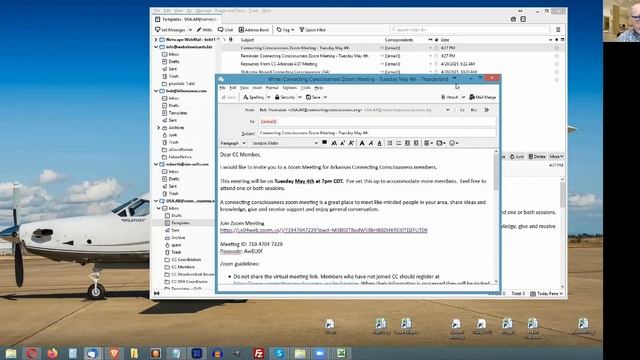
Task: Expand Archives folder in tree
Action: point(159,128)
